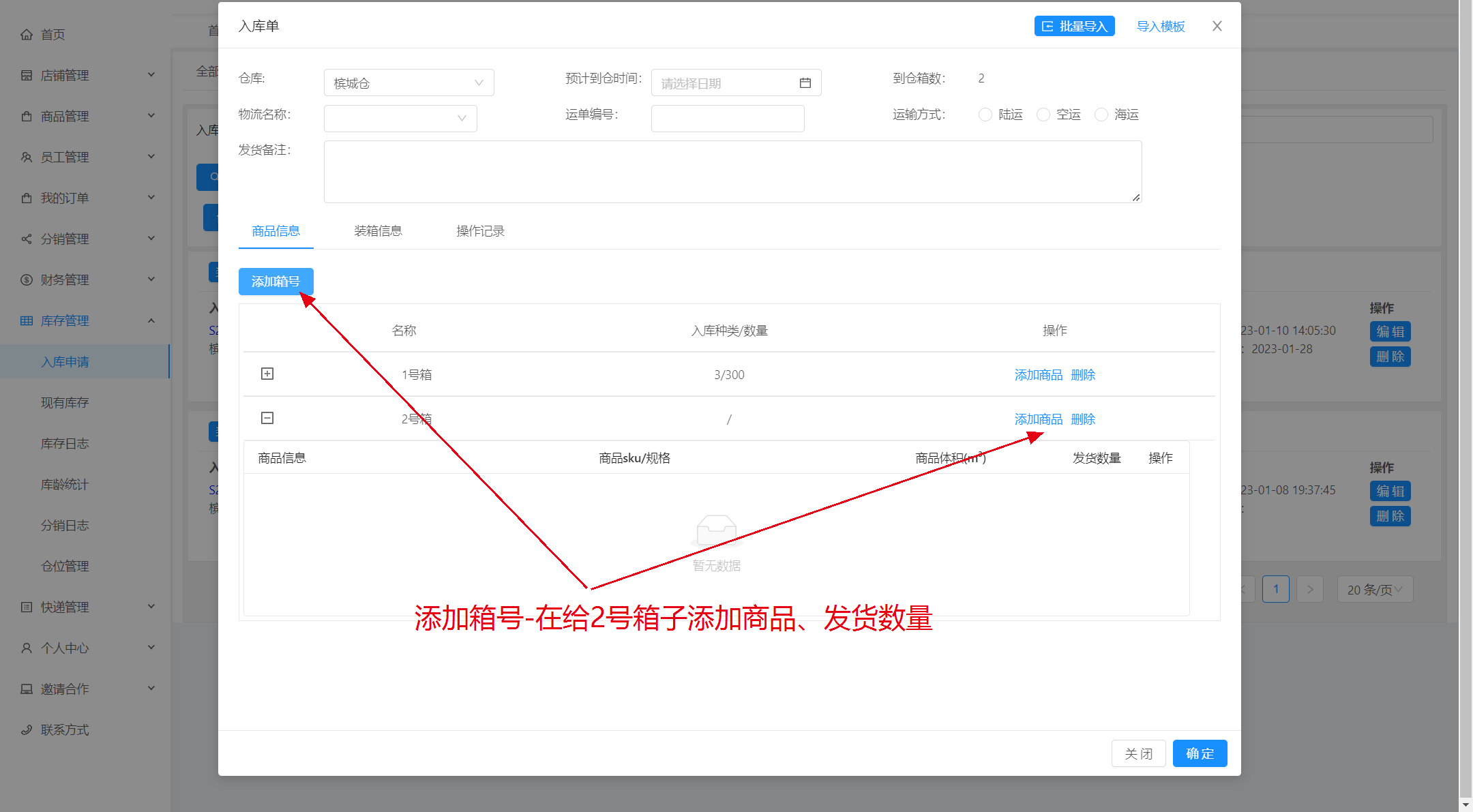
Task: Click the 删除 button on the 19:37:45 record
Action: pyautogui.click(x=1390, y=516)
